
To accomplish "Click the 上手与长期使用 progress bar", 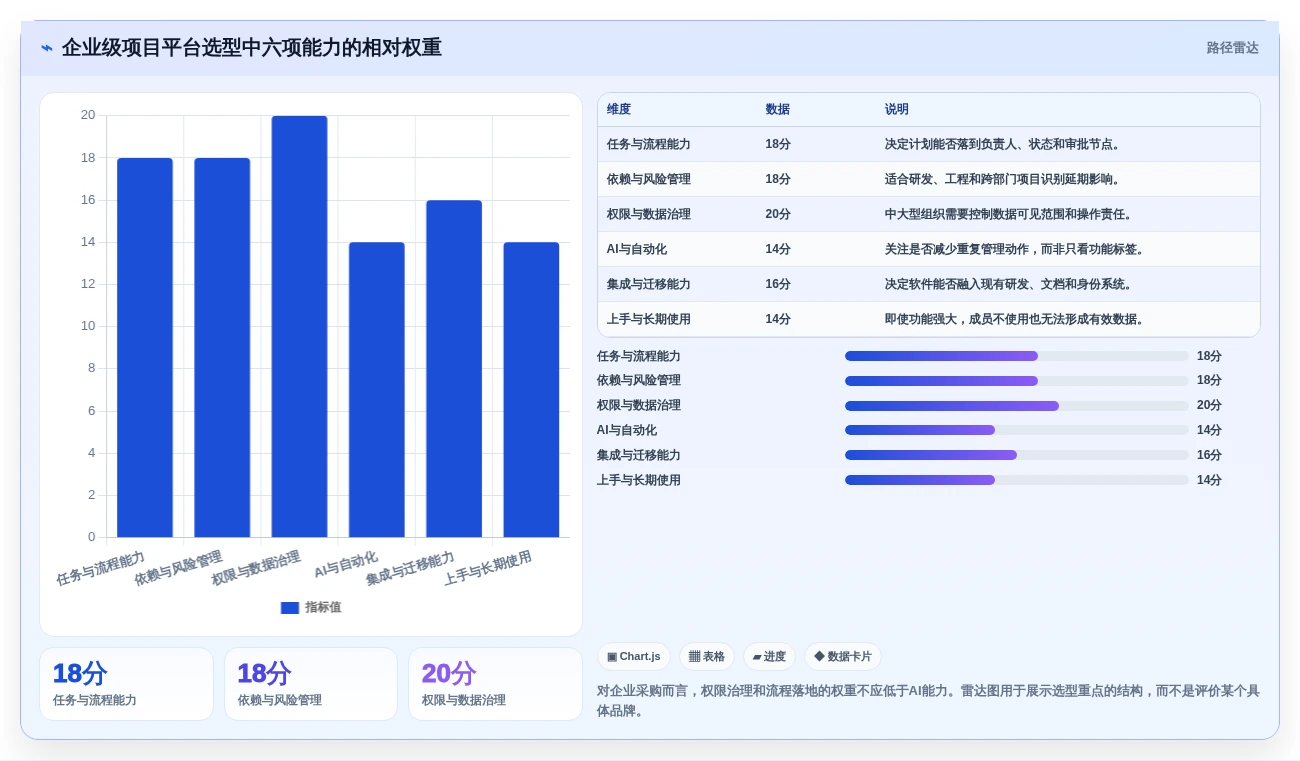I will click(x=1017, y=480).
